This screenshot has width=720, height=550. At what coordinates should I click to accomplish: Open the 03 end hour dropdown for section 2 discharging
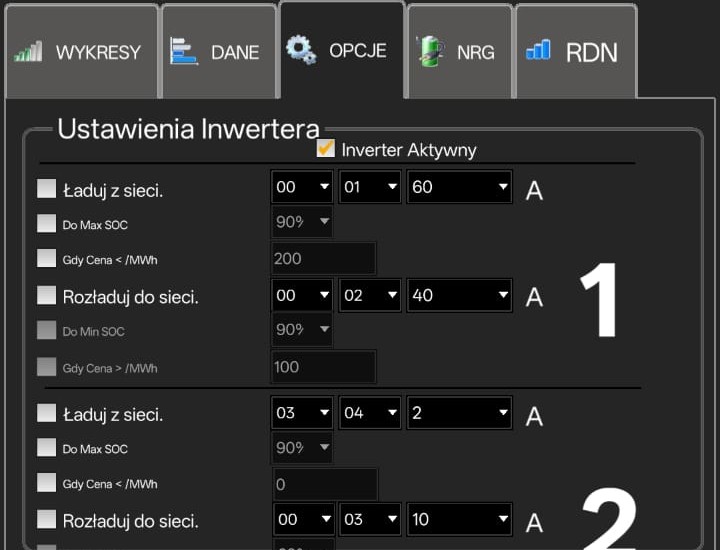coord(370,519)
